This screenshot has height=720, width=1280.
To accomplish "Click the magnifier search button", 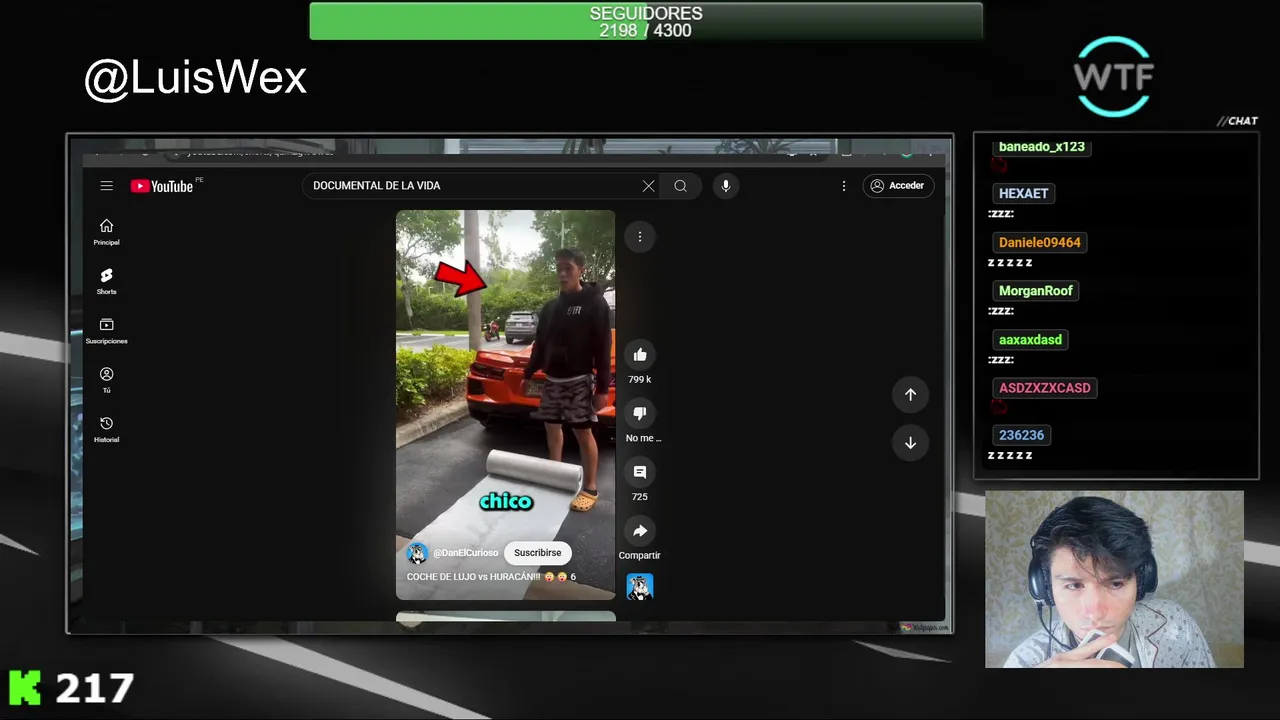I will click(680, 185).
